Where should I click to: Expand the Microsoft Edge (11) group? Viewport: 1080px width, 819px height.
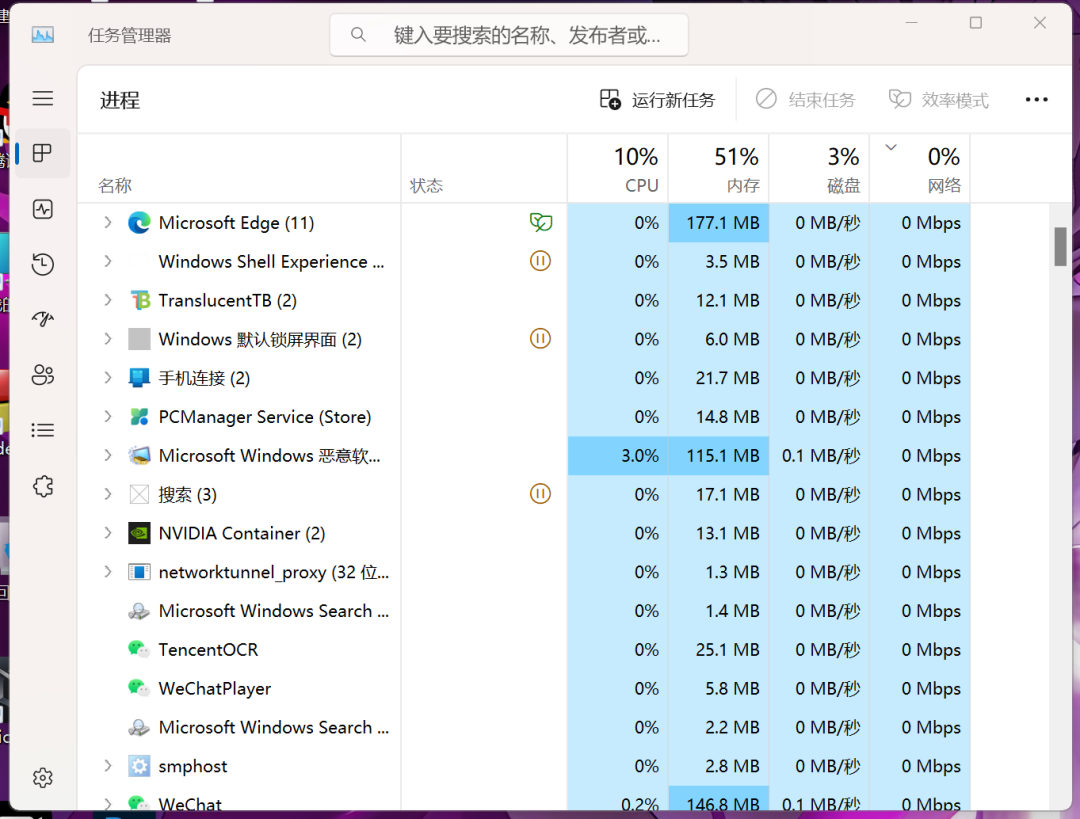pyautogui.click(x=107, y=222)
